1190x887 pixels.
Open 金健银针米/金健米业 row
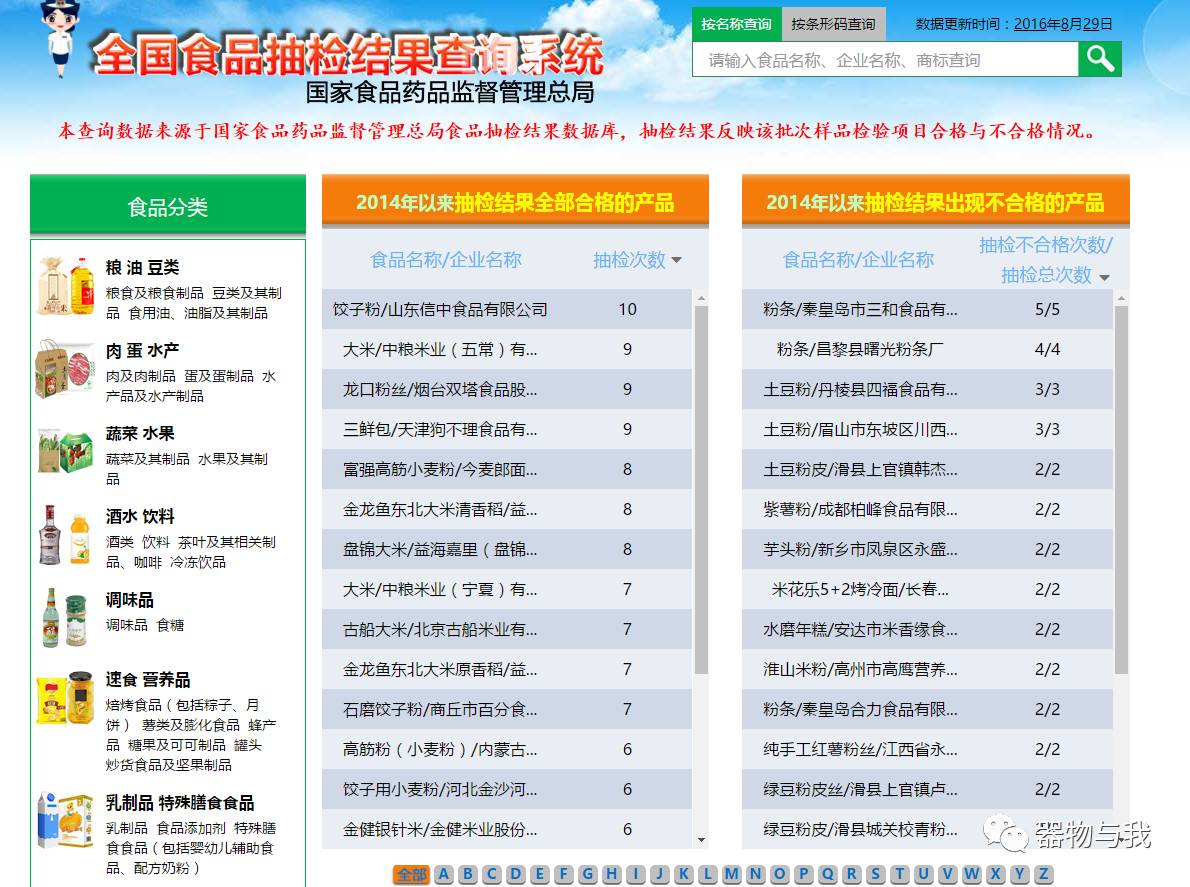(507, 829)
